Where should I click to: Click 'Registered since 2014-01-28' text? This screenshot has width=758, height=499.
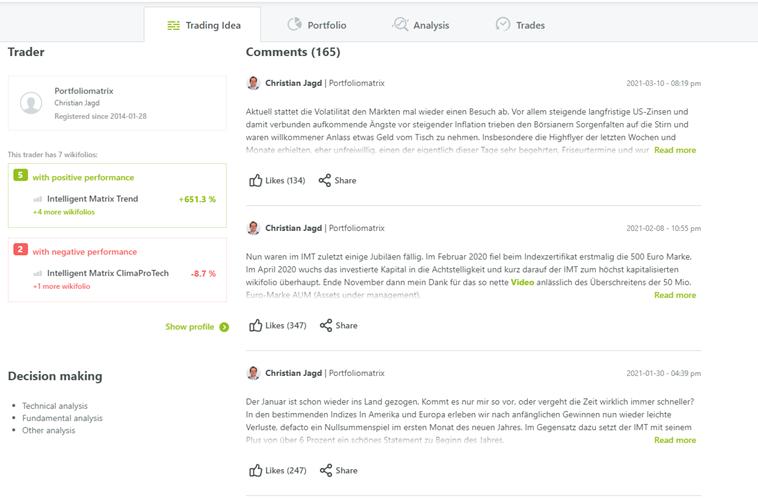pos(100,116)
